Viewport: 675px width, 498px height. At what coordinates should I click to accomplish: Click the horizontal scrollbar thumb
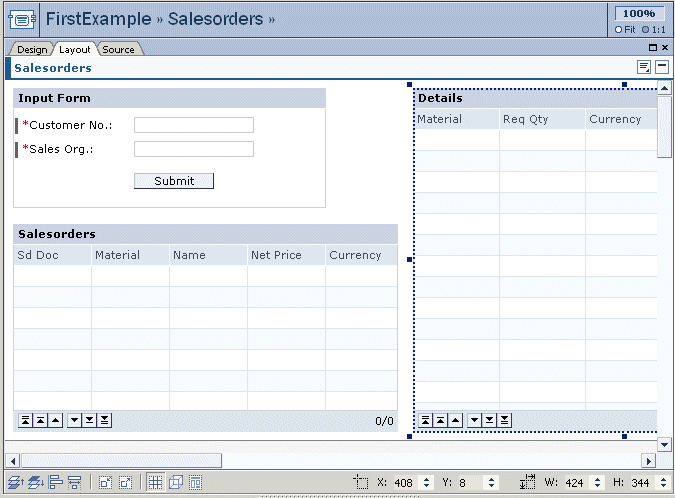coord(121,461)
